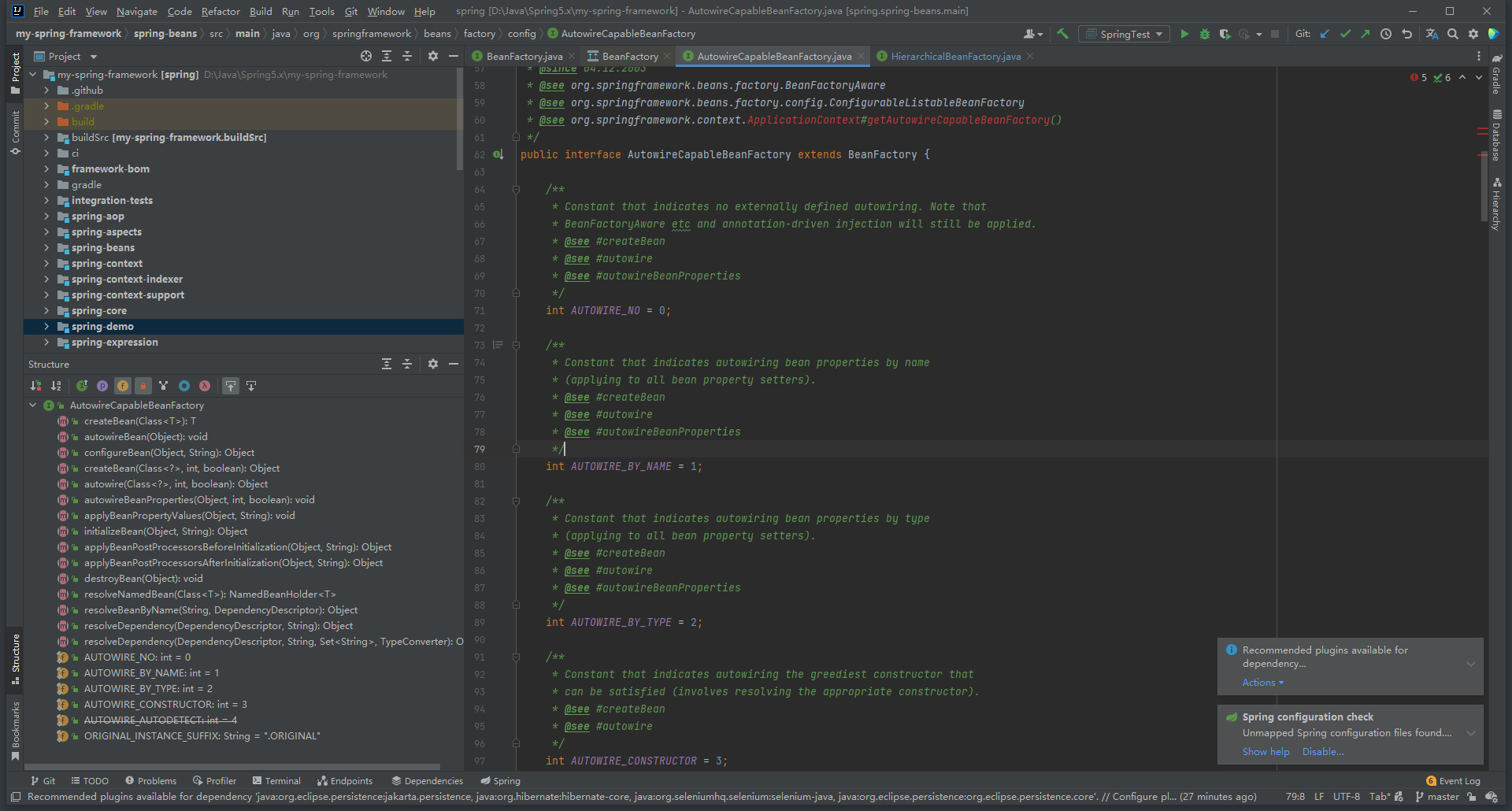Select opened file in Project panel
The width and height of the screenshot is (1512, 811).
366,56
